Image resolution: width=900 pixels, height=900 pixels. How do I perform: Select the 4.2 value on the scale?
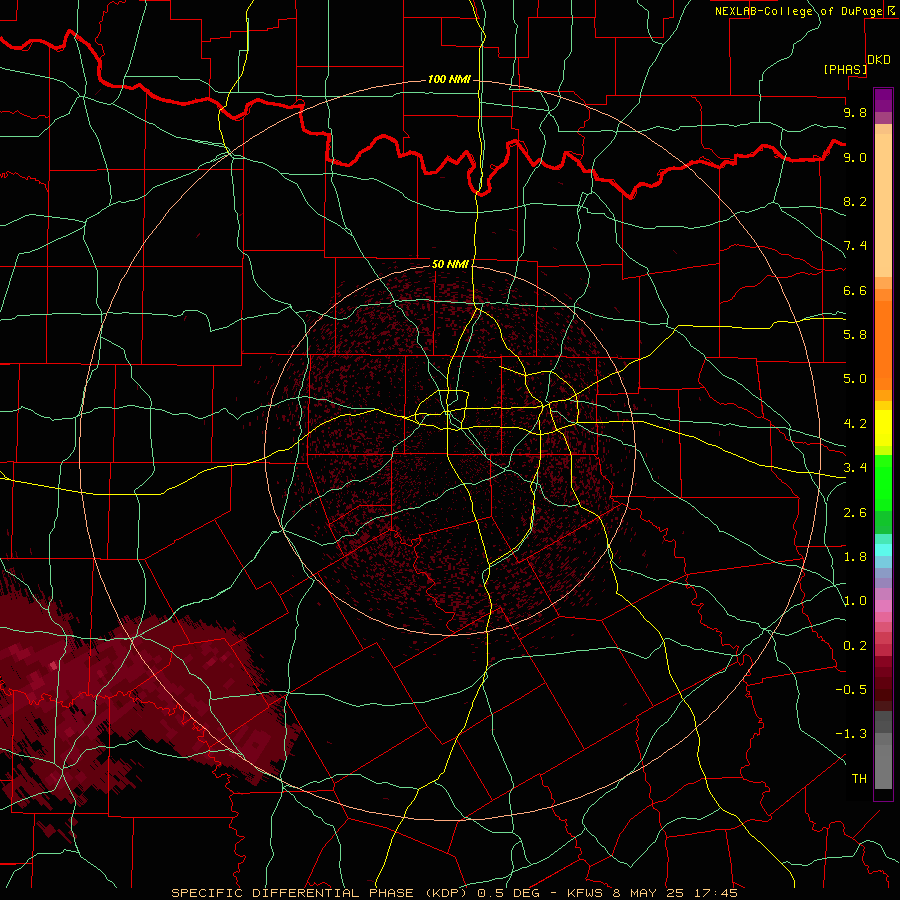click(855, 424)
